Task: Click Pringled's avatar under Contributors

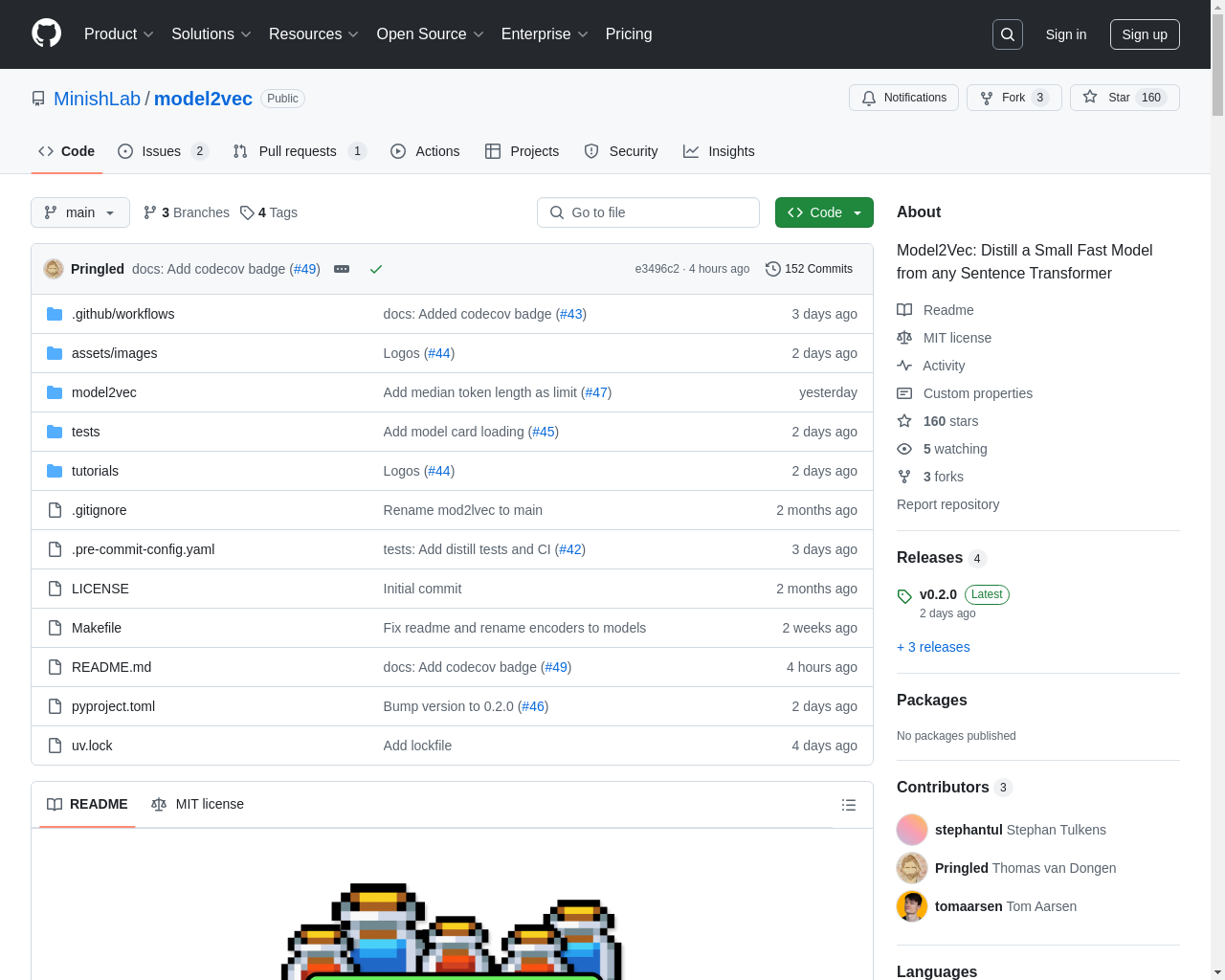Action: click(912, 868)
